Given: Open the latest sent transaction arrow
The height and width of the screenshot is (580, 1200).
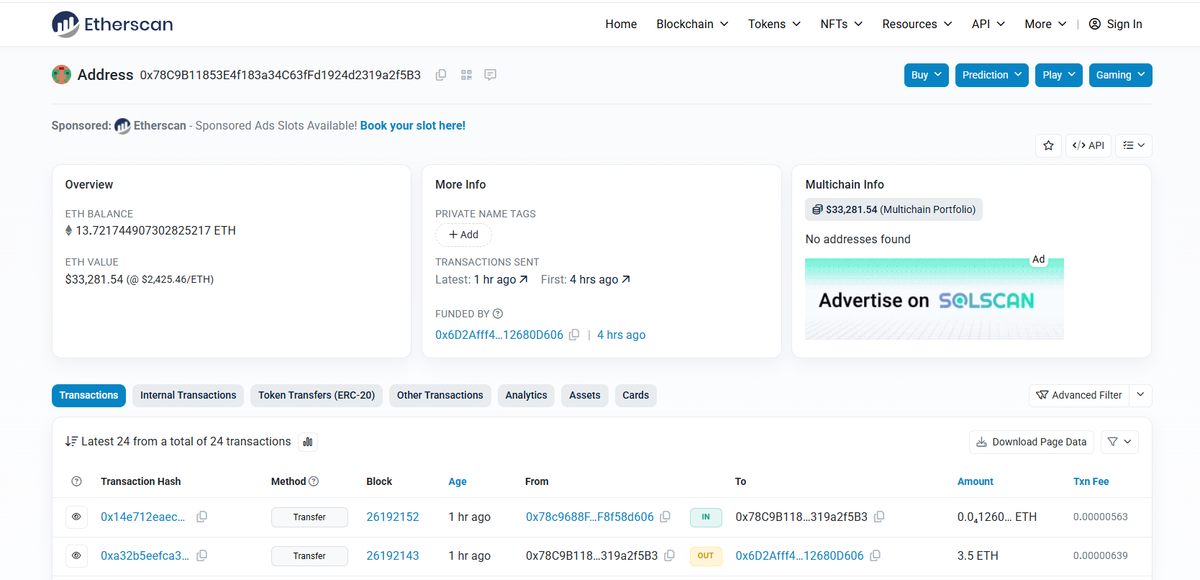Looking at the screenshot, I should [523, 280].
